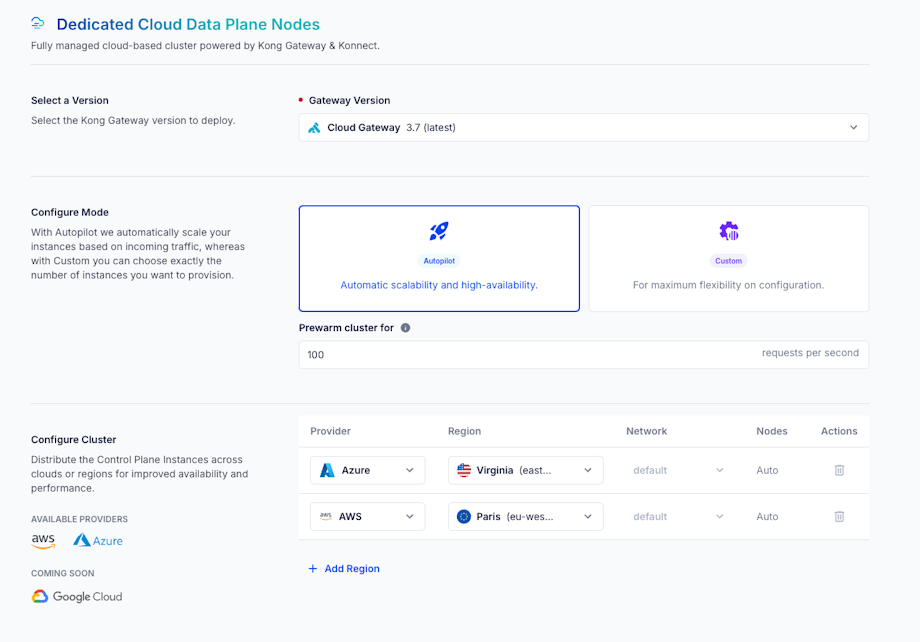
Task: Click the AWS logo under Available Providers
Action: pos(43,540)
